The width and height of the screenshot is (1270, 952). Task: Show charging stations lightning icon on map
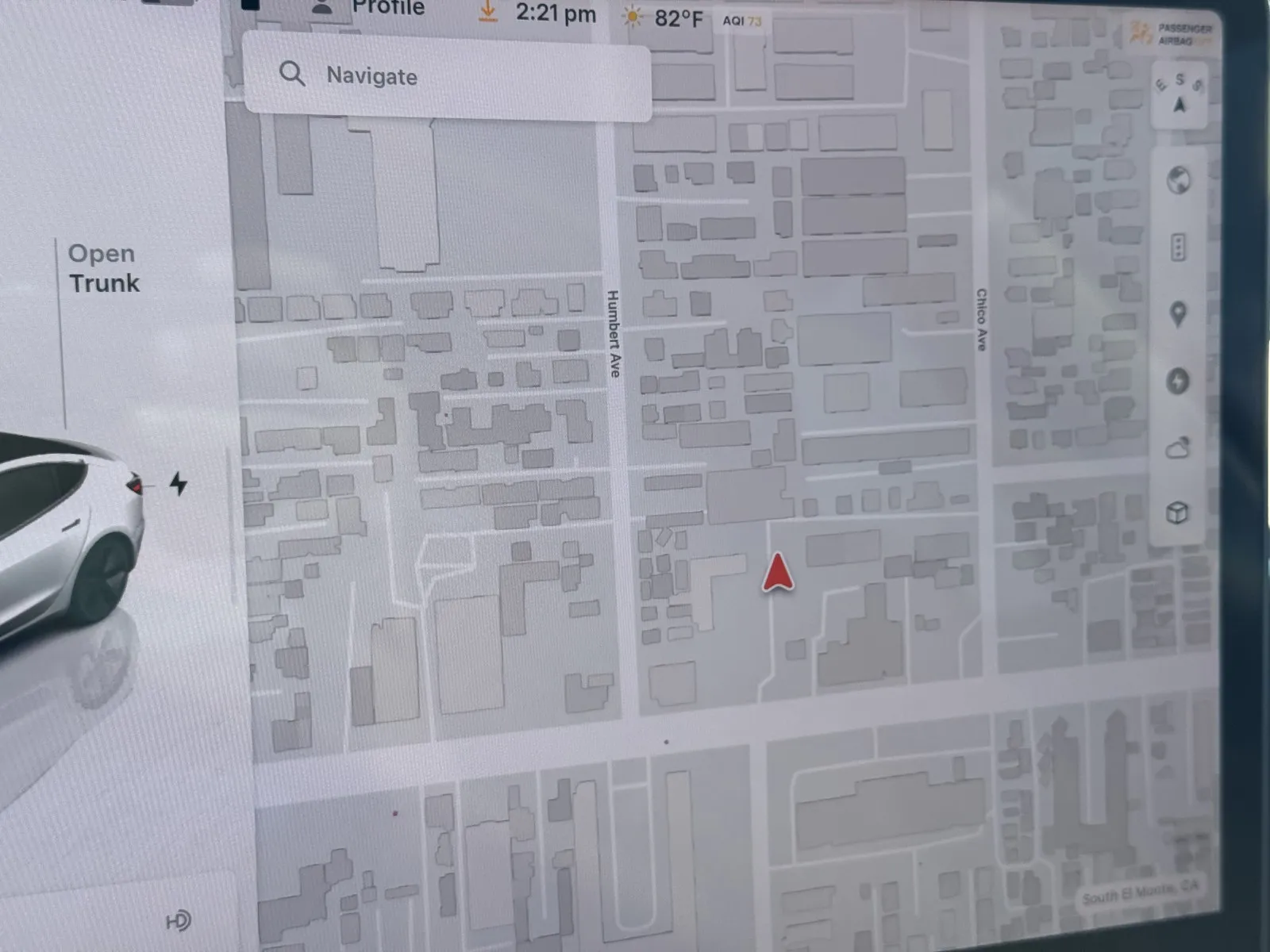(1178, 381)
